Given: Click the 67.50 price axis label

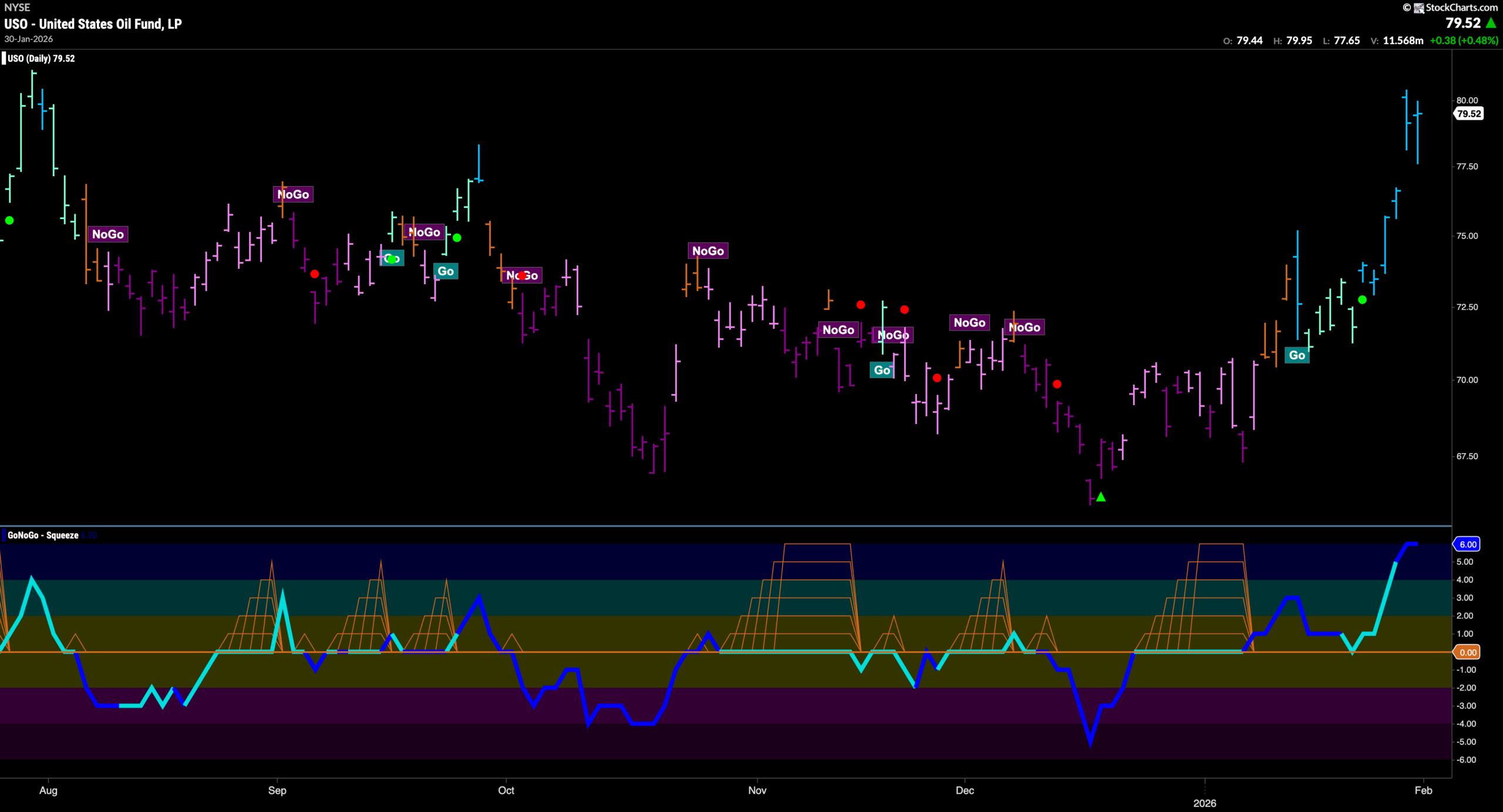Looking at the screenshot, I should click(x=1467, y=456).
